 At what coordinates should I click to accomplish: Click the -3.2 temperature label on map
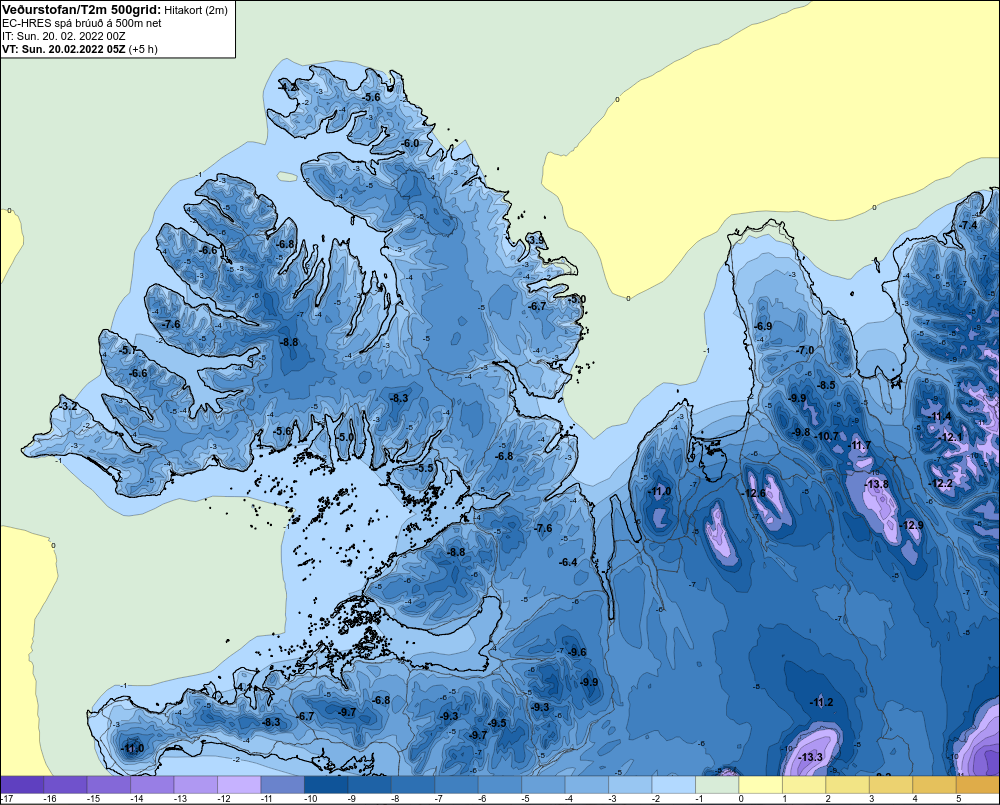click(68, 406)
